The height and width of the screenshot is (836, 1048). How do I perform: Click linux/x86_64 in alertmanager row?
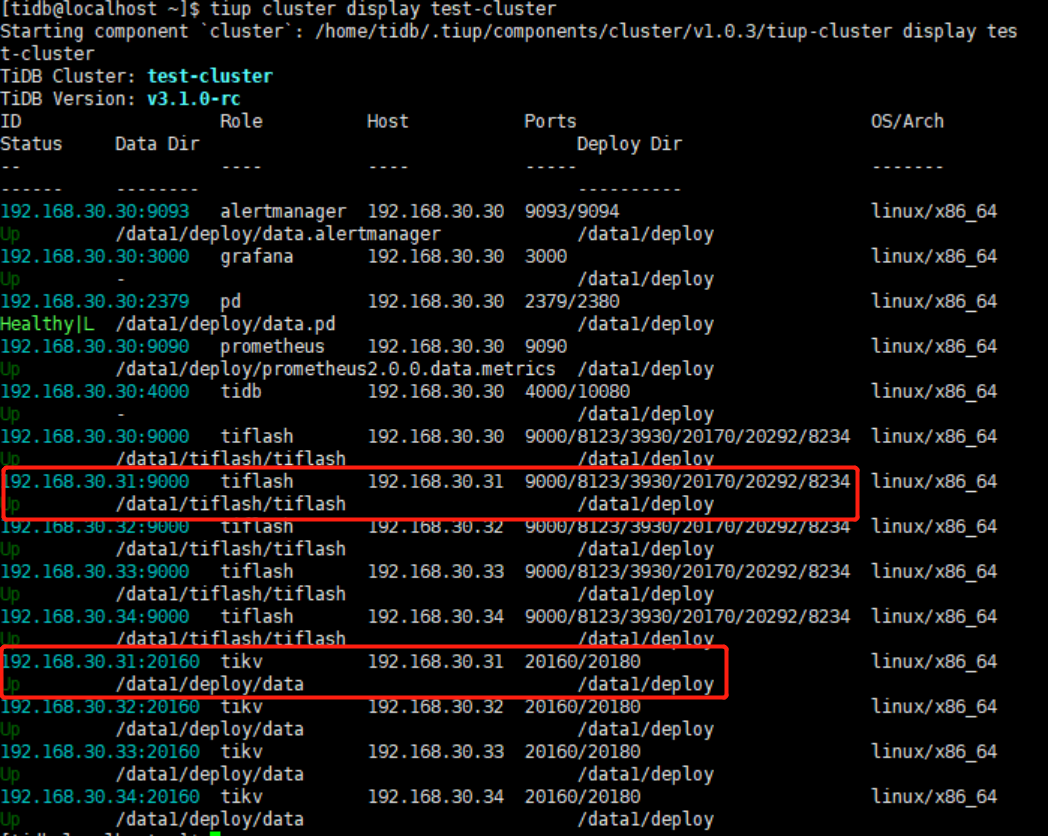tap(934, 211)
